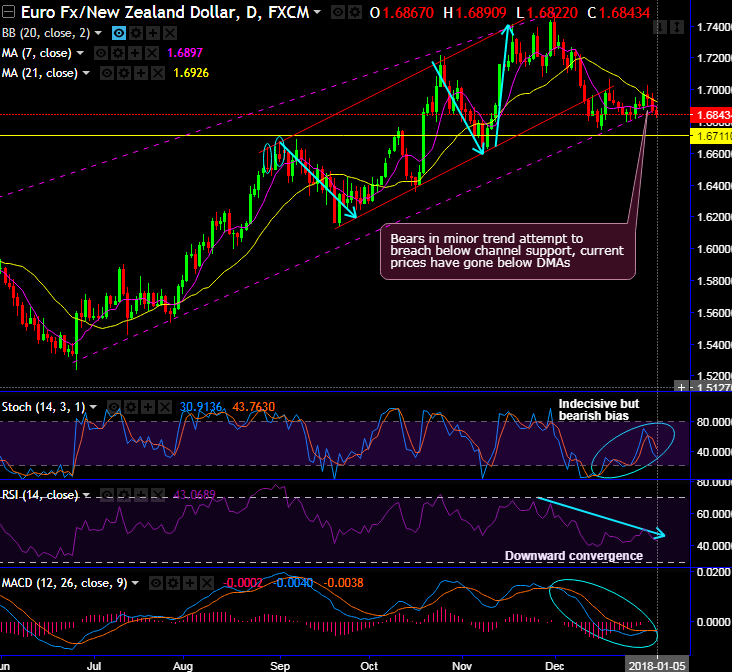Click plus icon on MA (7, close) row
Image resolution: width=732 pixels, height=672 pixels.
coord(135,53)
